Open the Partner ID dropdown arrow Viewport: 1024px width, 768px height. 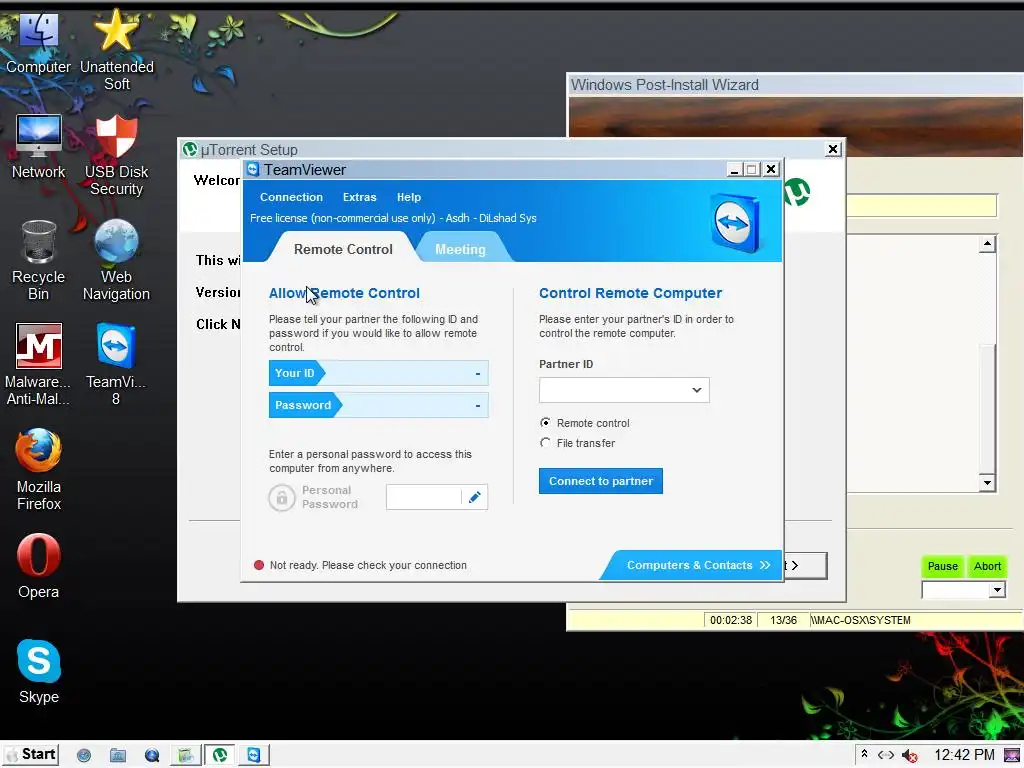pyautogui.click(x=697, y=390)
